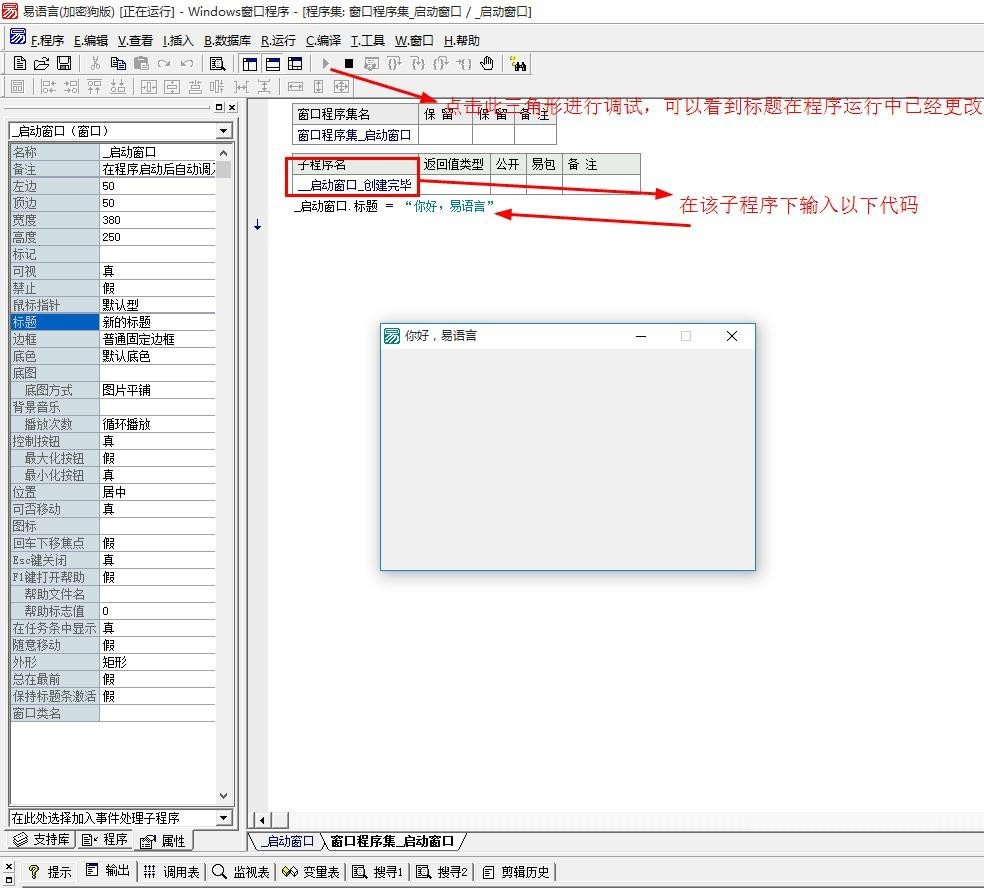Open the E.编辑 menu
984x888 pixels.
pos(91,41)
